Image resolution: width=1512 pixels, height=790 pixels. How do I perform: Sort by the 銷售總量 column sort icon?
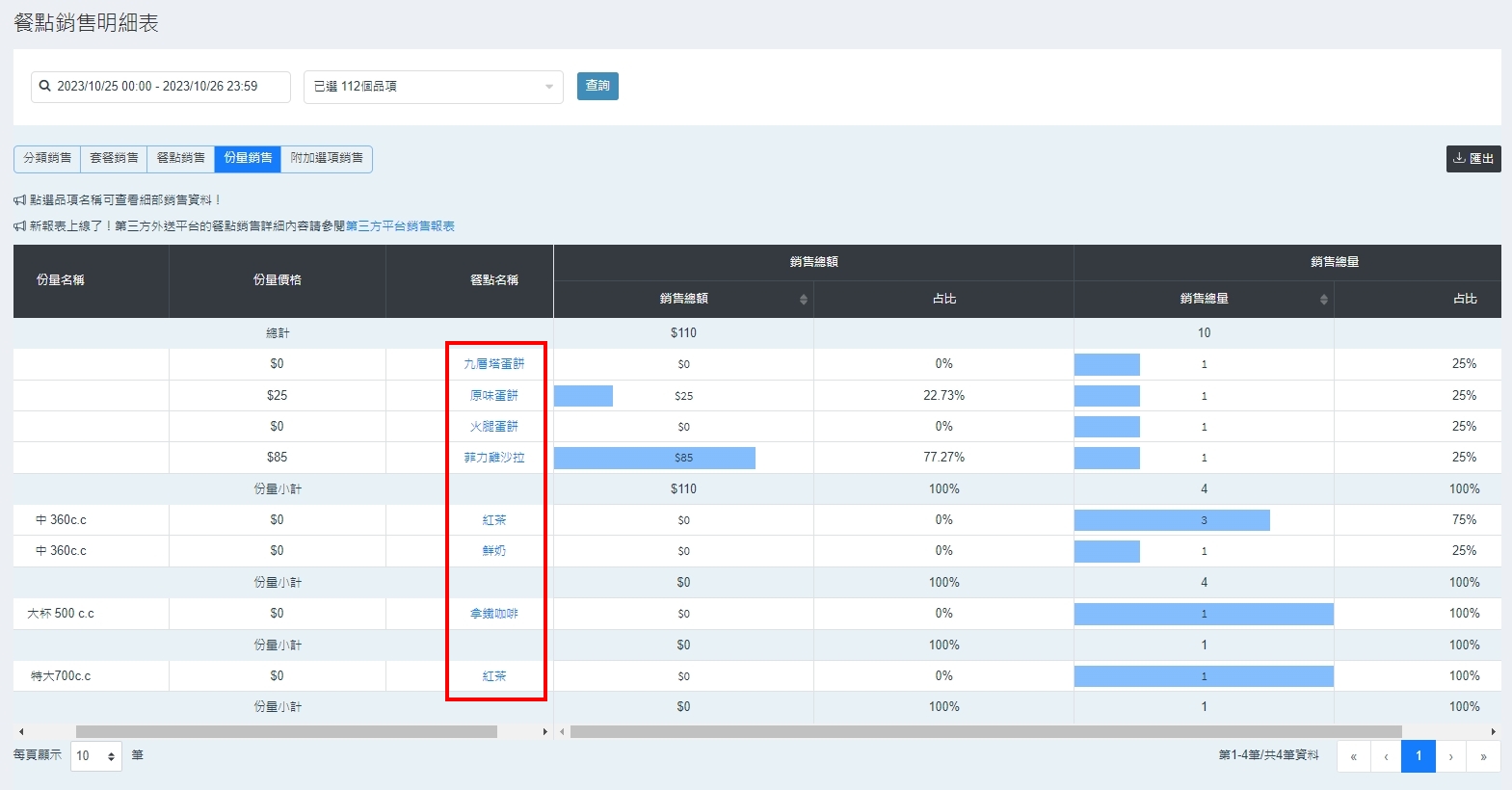pyautogui.click(x=1323, y=300)
